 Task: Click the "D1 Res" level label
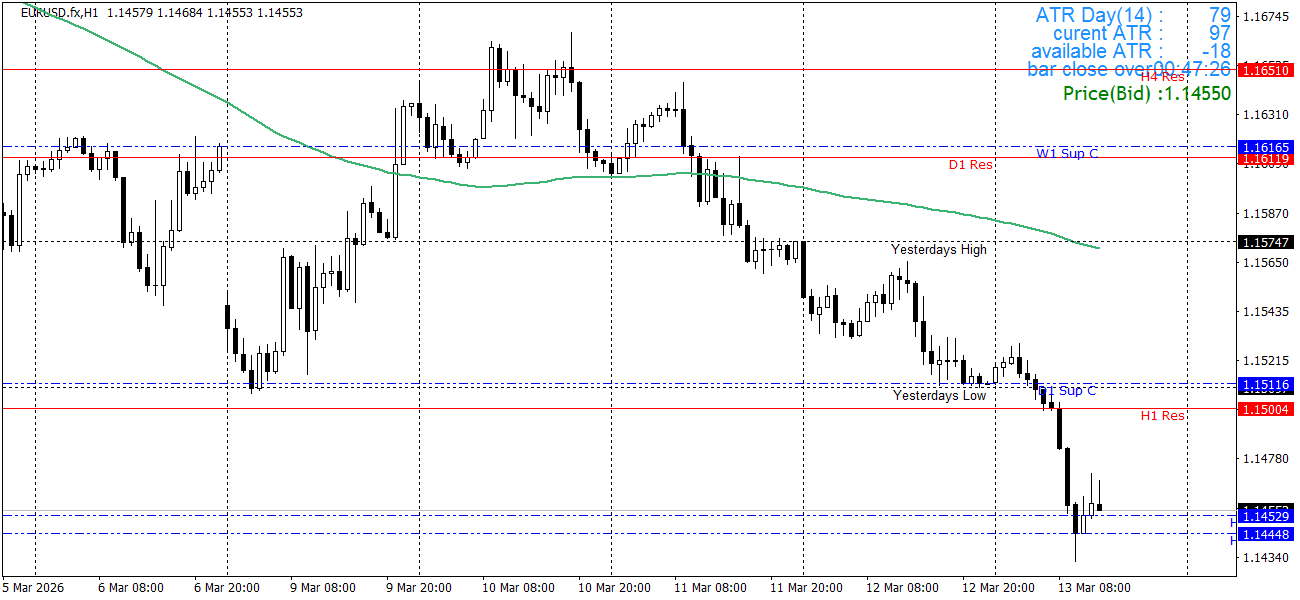pos(970,164)
